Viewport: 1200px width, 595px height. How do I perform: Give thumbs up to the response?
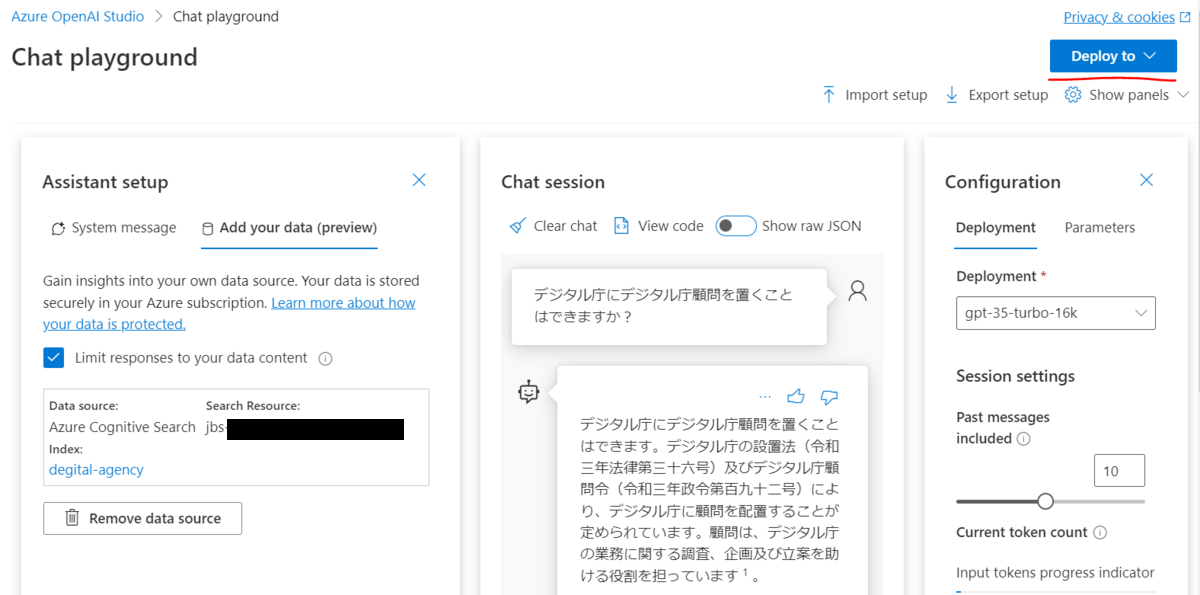coord(796,396)
